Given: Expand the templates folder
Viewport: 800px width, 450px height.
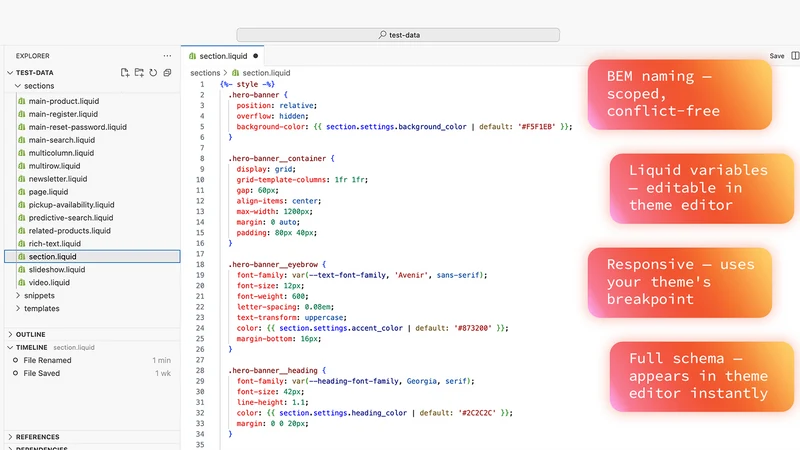Looking at the screenshot, I should (18, 308).
